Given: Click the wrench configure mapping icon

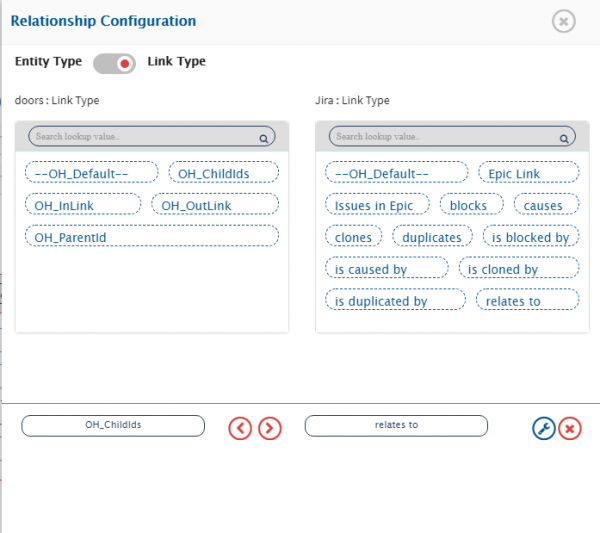Looking at the screenshot, I should coord(544,428).
